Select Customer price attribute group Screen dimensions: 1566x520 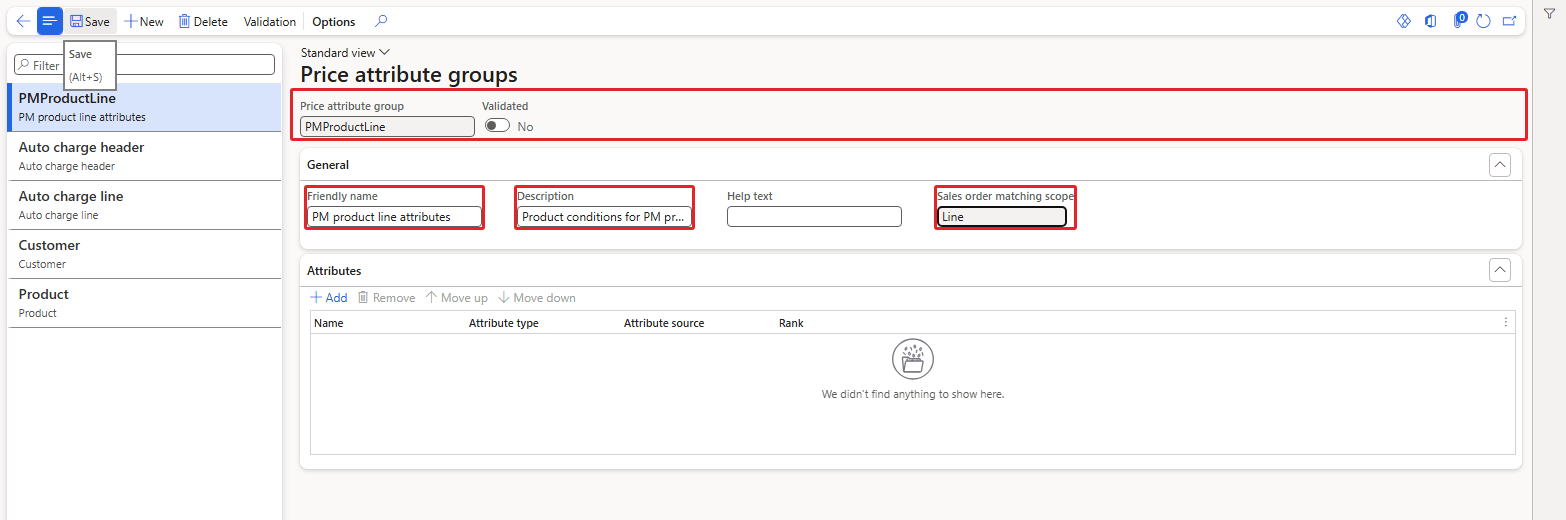click(x=144, y=254)
